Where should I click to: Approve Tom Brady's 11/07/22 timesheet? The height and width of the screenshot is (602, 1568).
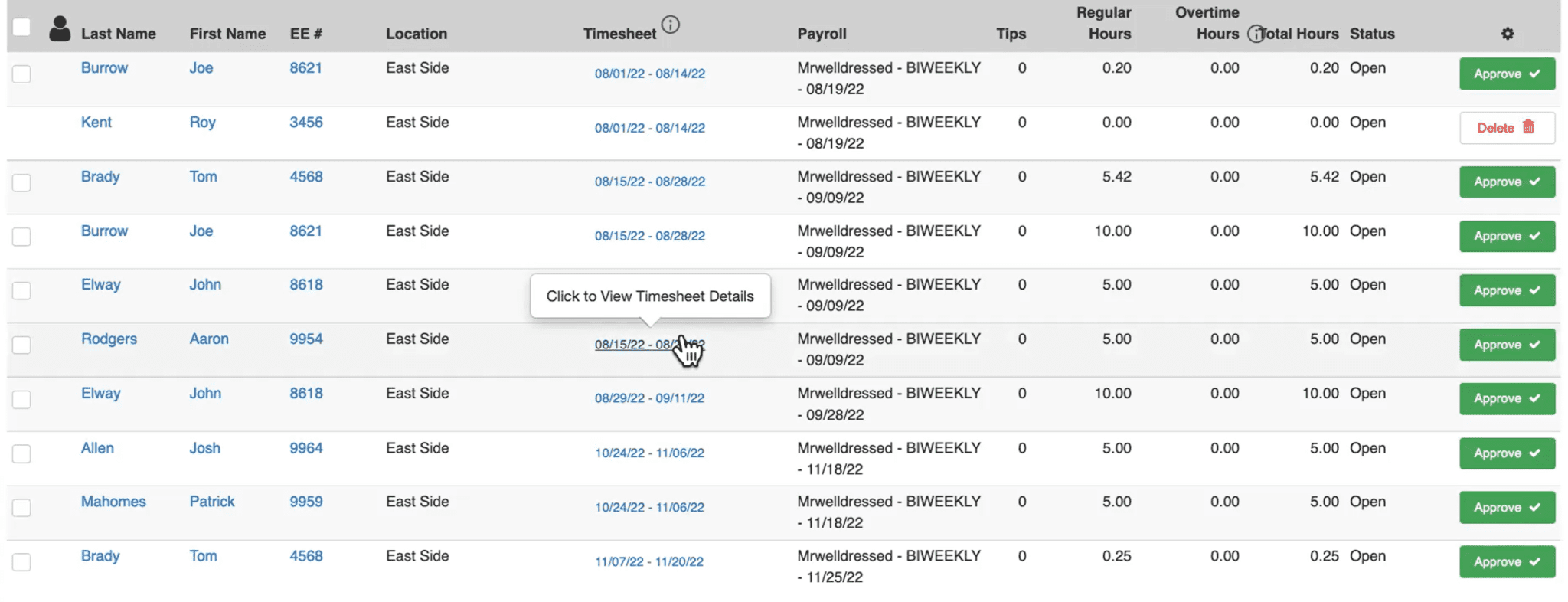click(x=1506, y=561)
